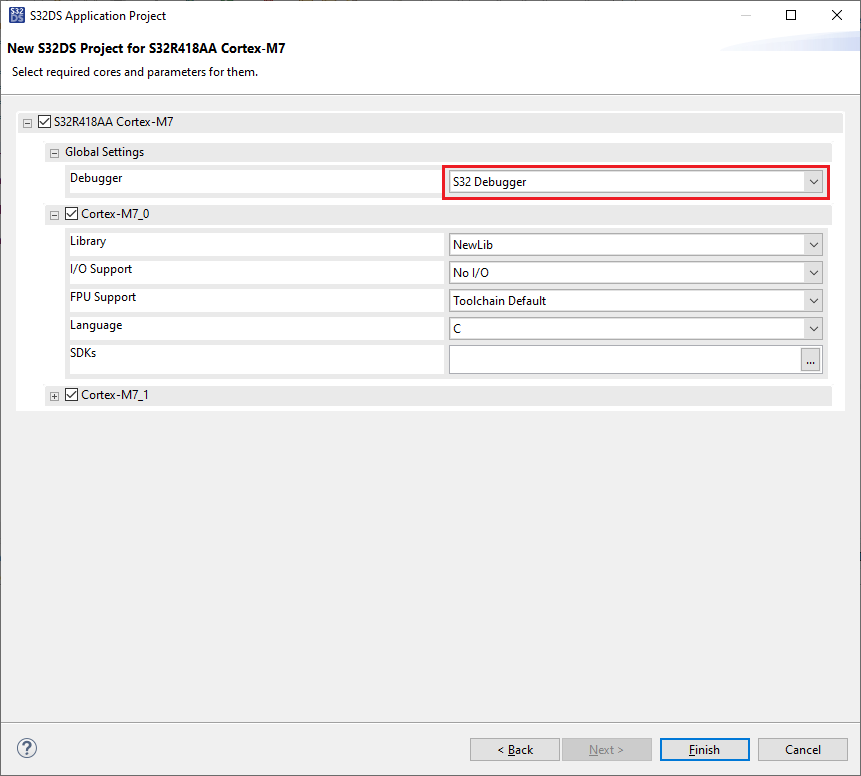Click the Debugger dropdown arrow icon
This screenshot has height=776, width=861.
pyautogui.click(x=813, y=182)
